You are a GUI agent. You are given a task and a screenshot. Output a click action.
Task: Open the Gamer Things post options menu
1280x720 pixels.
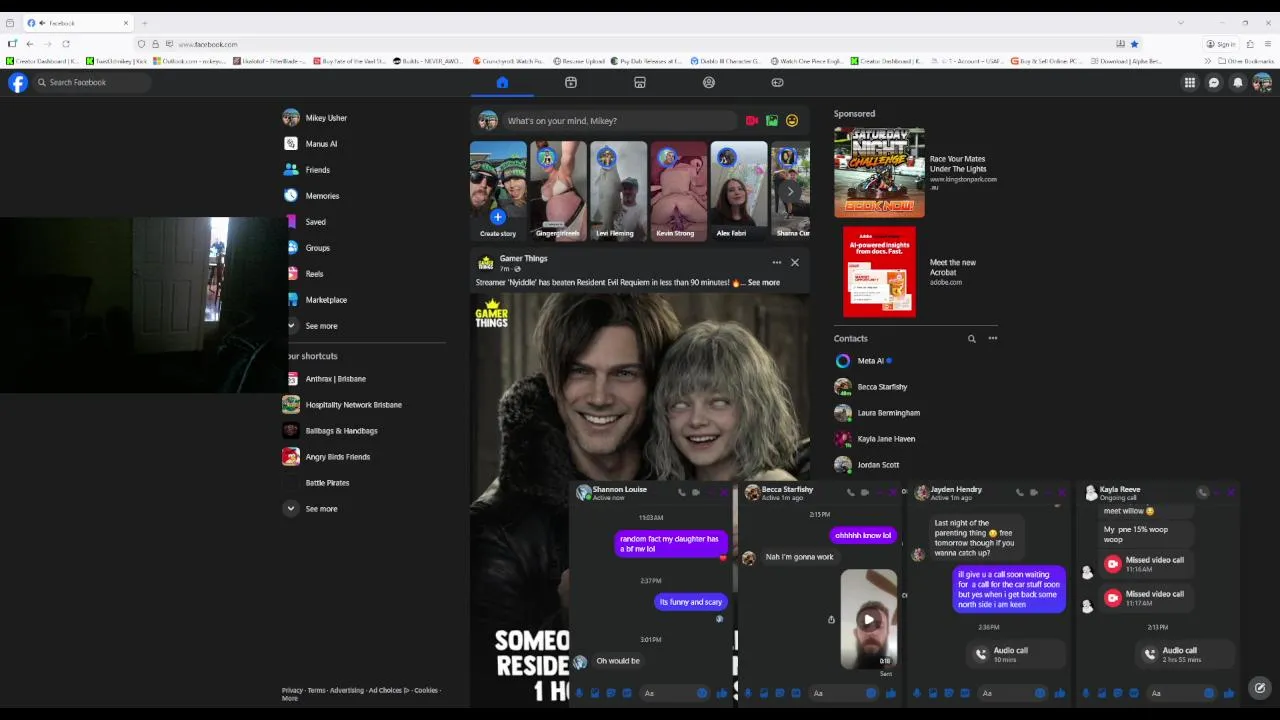click(776, 263)
